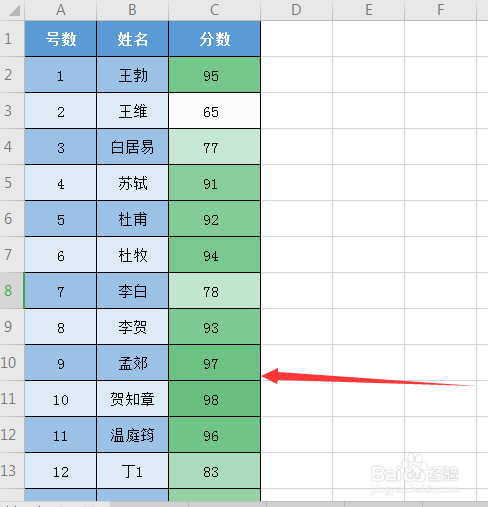
Task: Select cell containing 王维
Action: coord(133,111)
